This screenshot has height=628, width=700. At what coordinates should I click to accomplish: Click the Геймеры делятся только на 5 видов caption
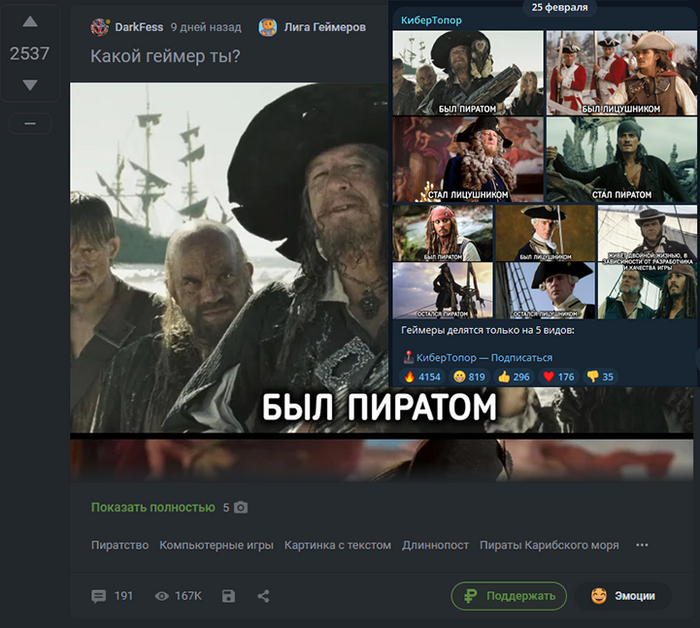click(488, 330)
